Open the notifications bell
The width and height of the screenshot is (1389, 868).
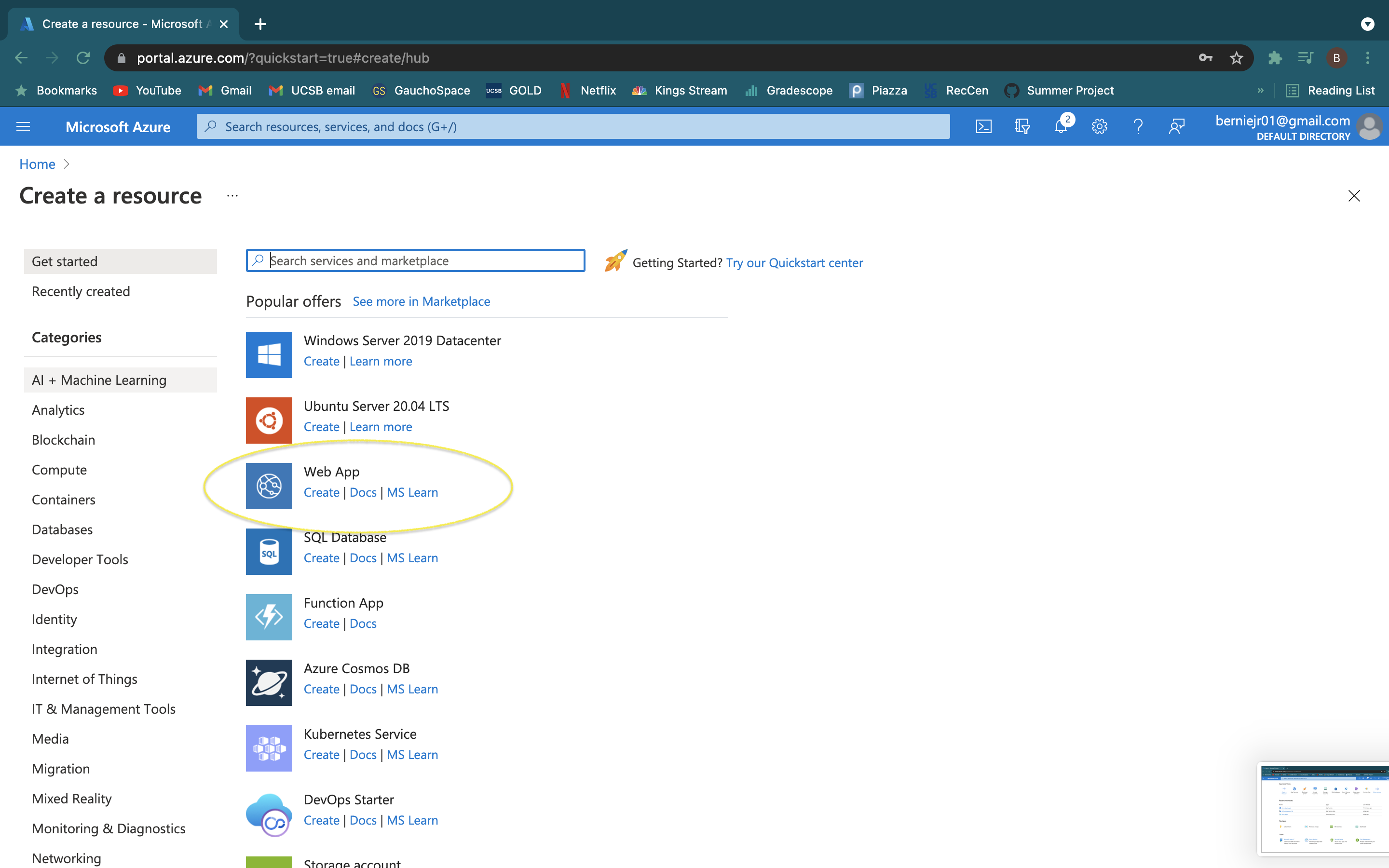point(1061,126)
